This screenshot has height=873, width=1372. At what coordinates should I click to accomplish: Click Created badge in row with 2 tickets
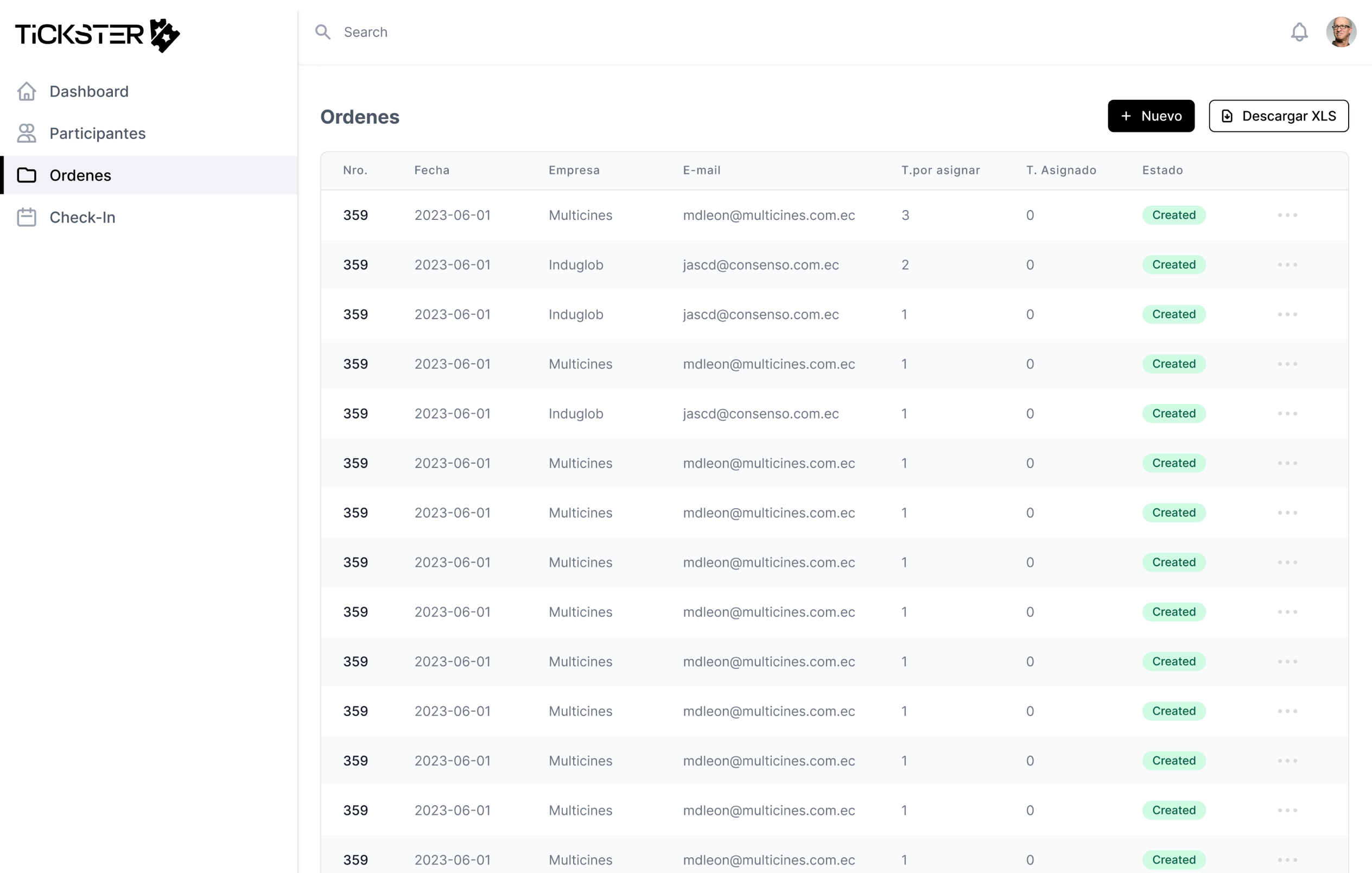click(x=1174, y=265)
